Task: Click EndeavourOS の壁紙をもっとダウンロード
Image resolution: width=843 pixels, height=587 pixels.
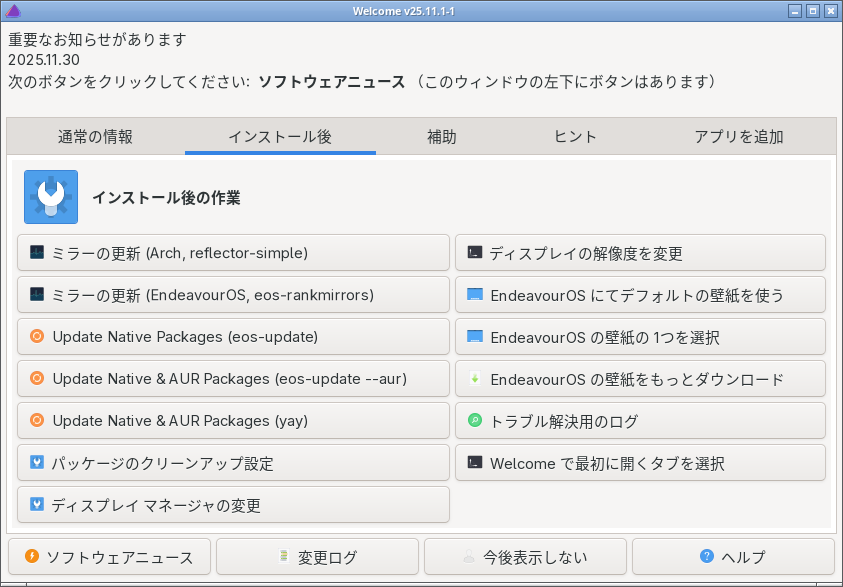Action: point(640,378)
